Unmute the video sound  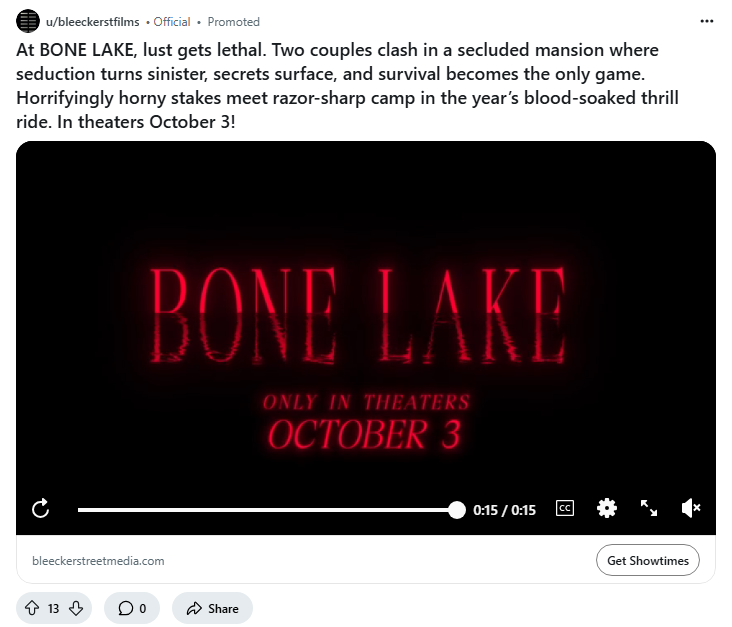pyautogui.click(x=690, y=508)
